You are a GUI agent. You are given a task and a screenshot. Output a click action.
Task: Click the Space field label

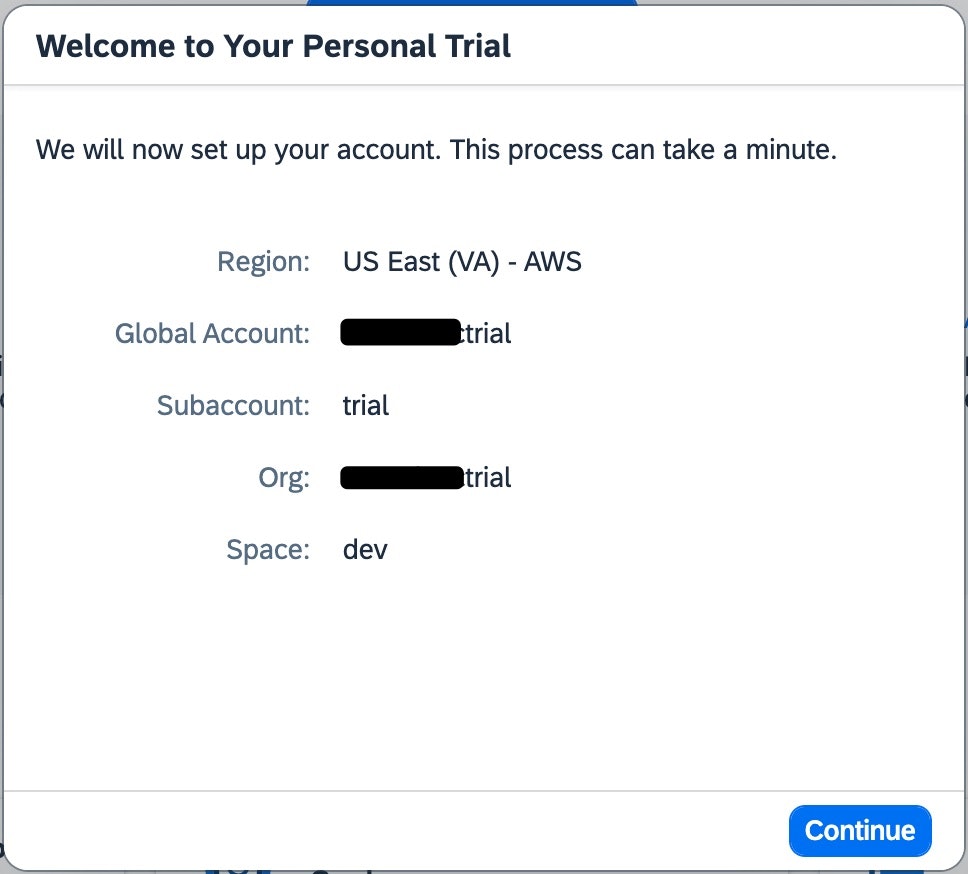[268, 550]
